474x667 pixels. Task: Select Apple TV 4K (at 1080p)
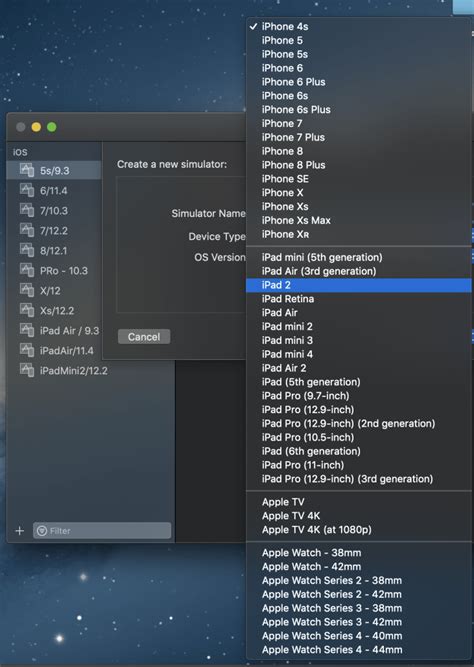[359, 530]
